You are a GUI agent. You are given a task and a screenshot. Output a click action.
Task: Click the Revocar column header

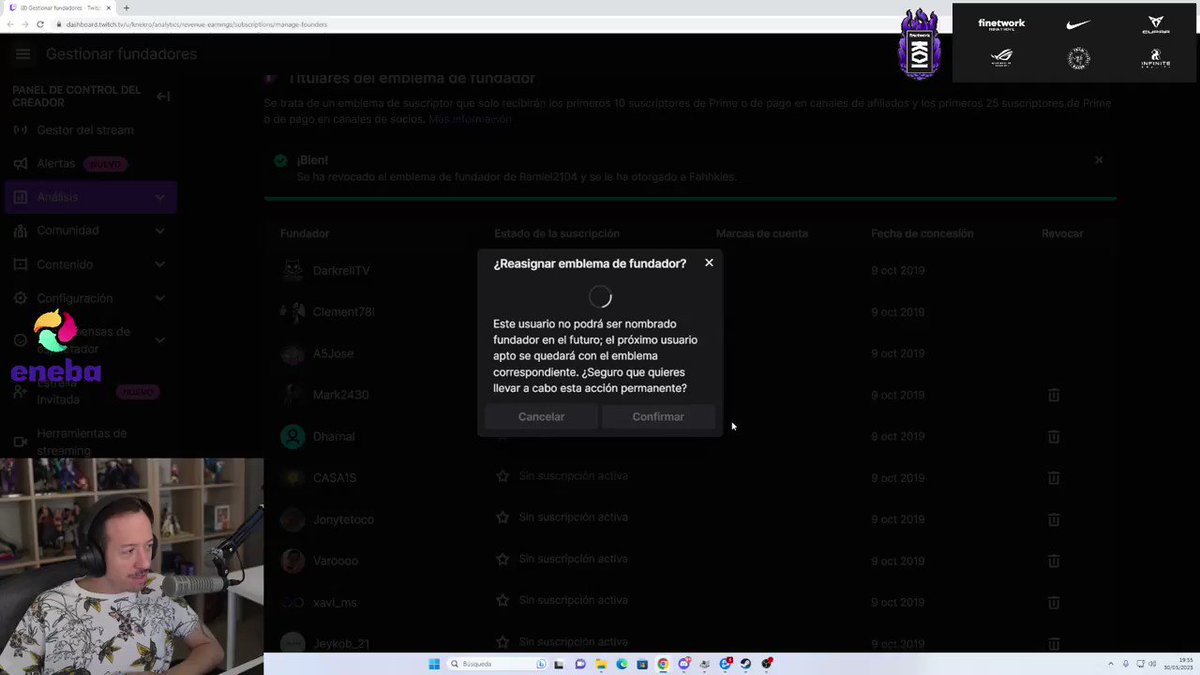(1062, 234)
